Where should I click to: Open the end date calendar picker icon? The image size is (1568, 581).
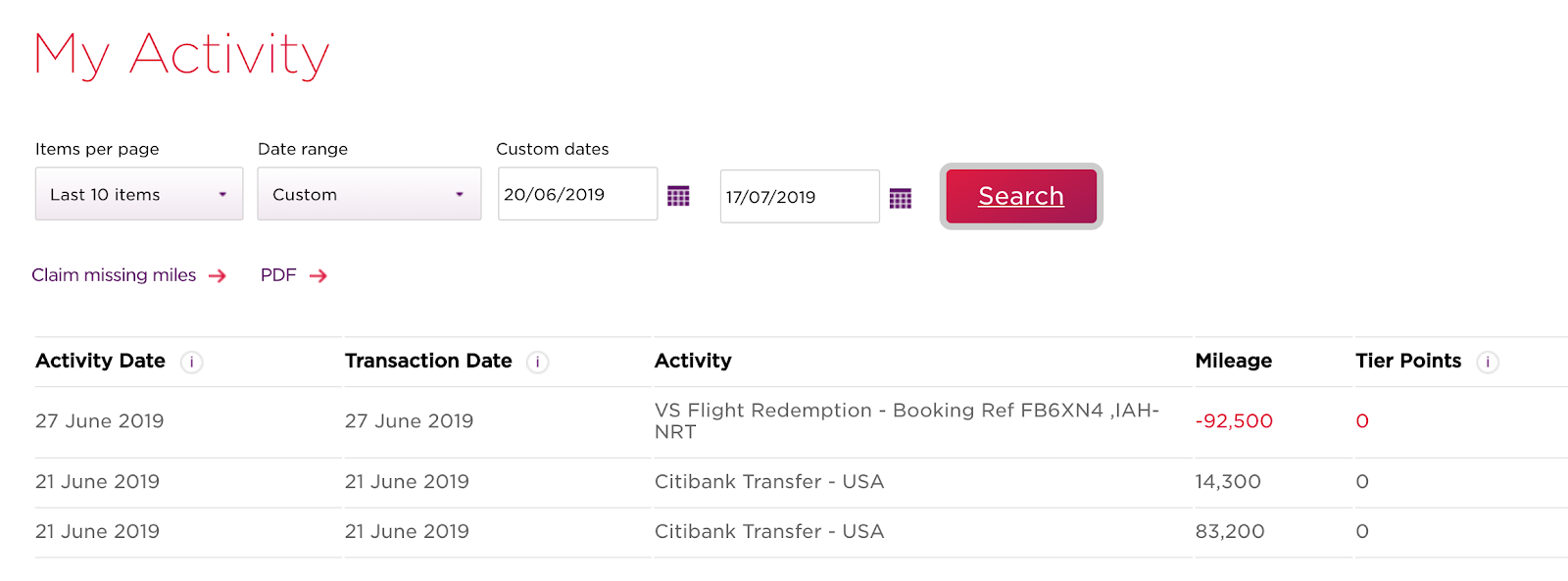point(900,199)
